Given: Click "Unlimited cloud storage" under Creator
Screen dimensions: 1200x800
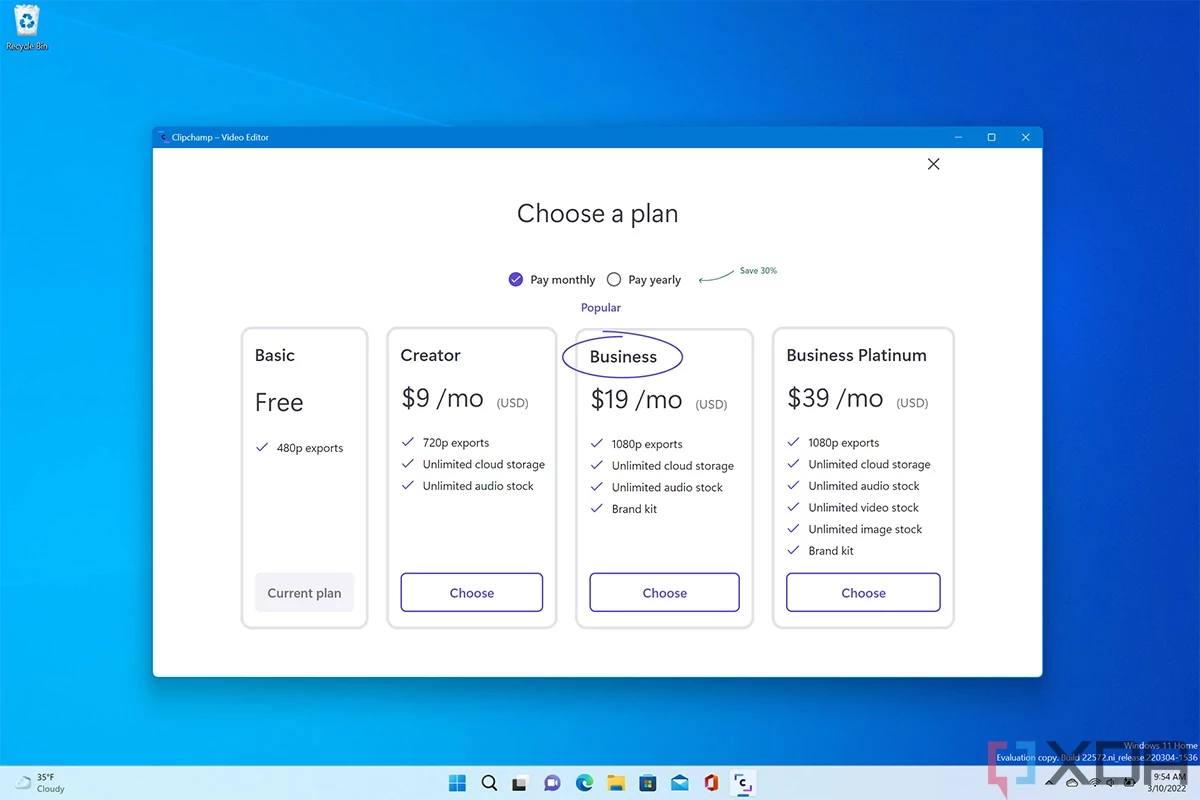Looking at the screenshot, I should click(x=484, y=465).
